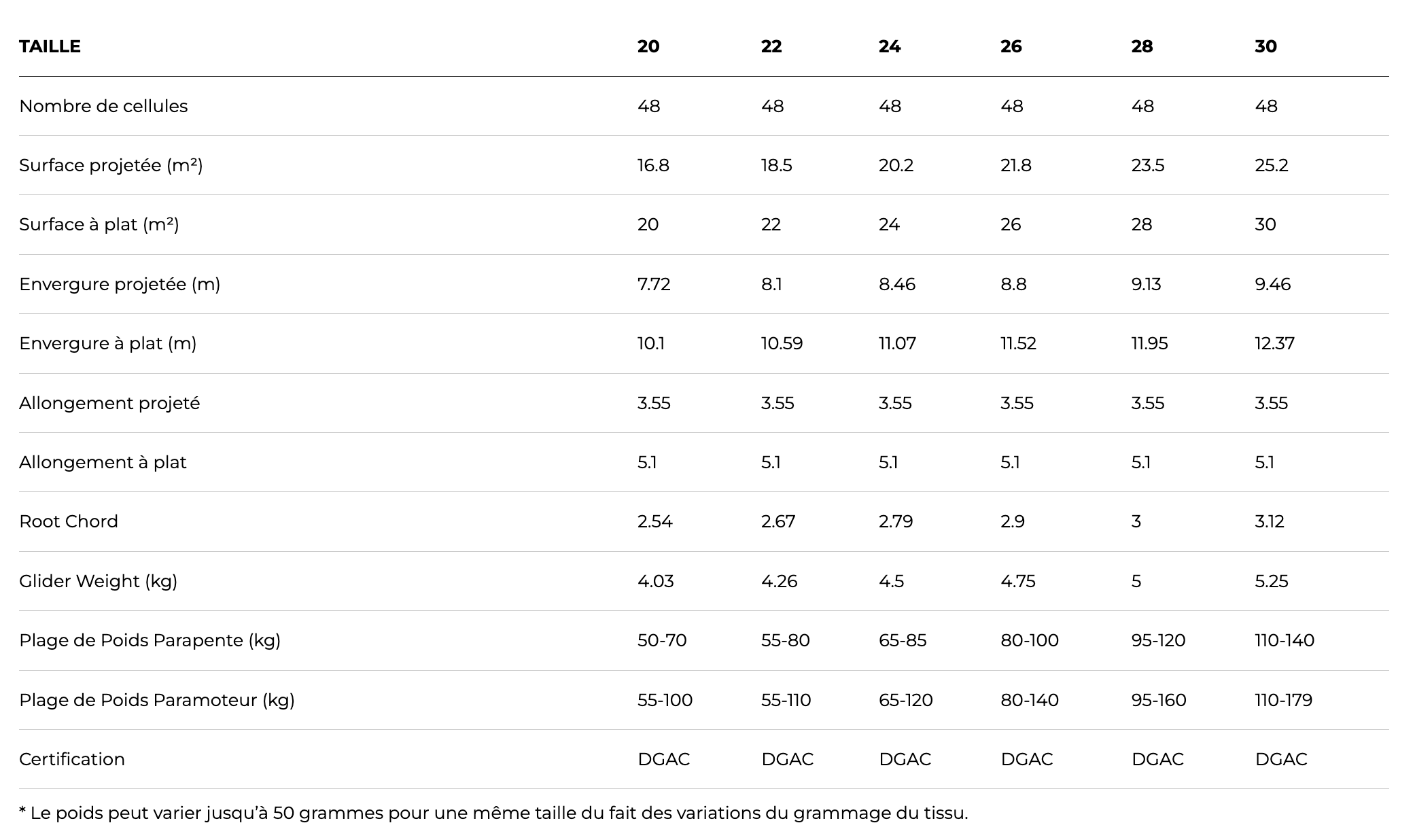Click the paragliding weight range 95-120
Screen dimensions: 1415x840
[x=1158, y=640]
